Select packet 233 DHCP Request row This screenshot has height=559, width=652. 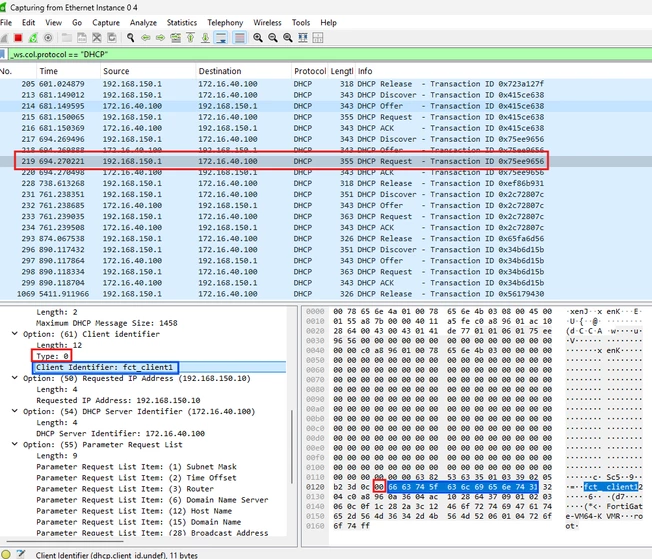326,217
